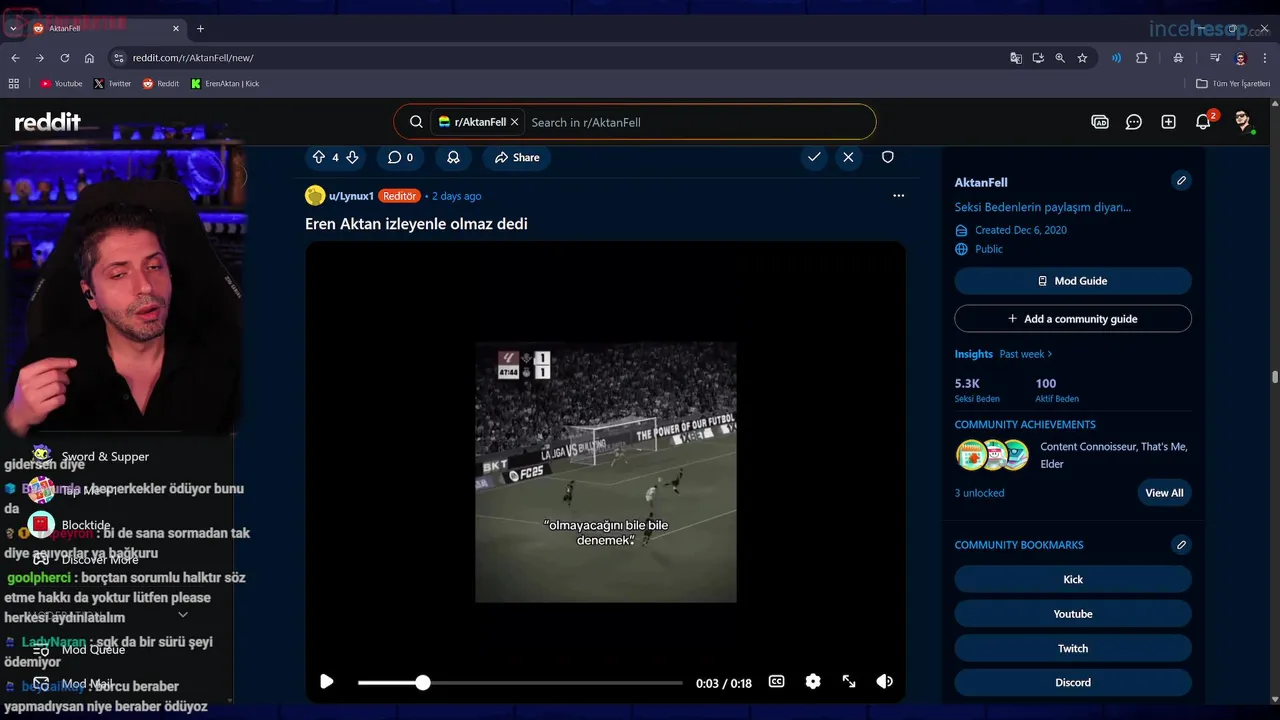Upvote the Eren Aktan post
This screenshot has width=1280, height=720.
[x=319, y=157]
